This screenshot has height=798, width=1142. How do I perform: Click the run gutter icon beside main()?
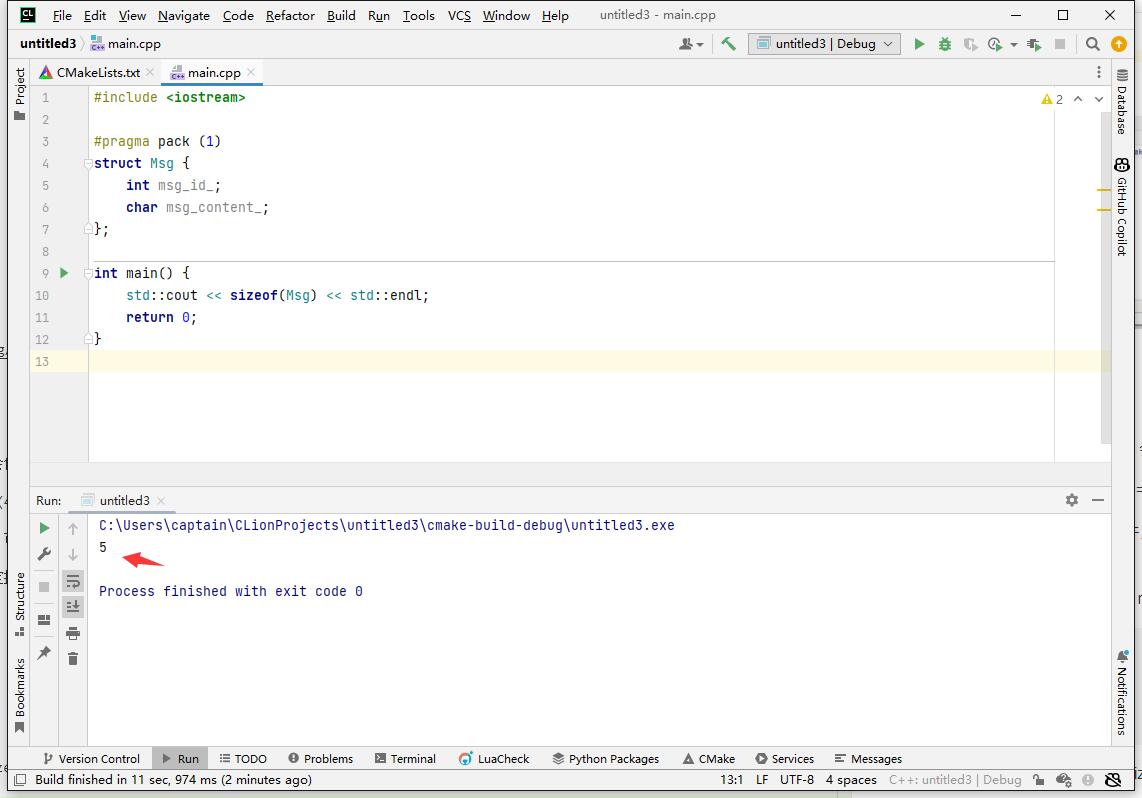coord(64,273)
